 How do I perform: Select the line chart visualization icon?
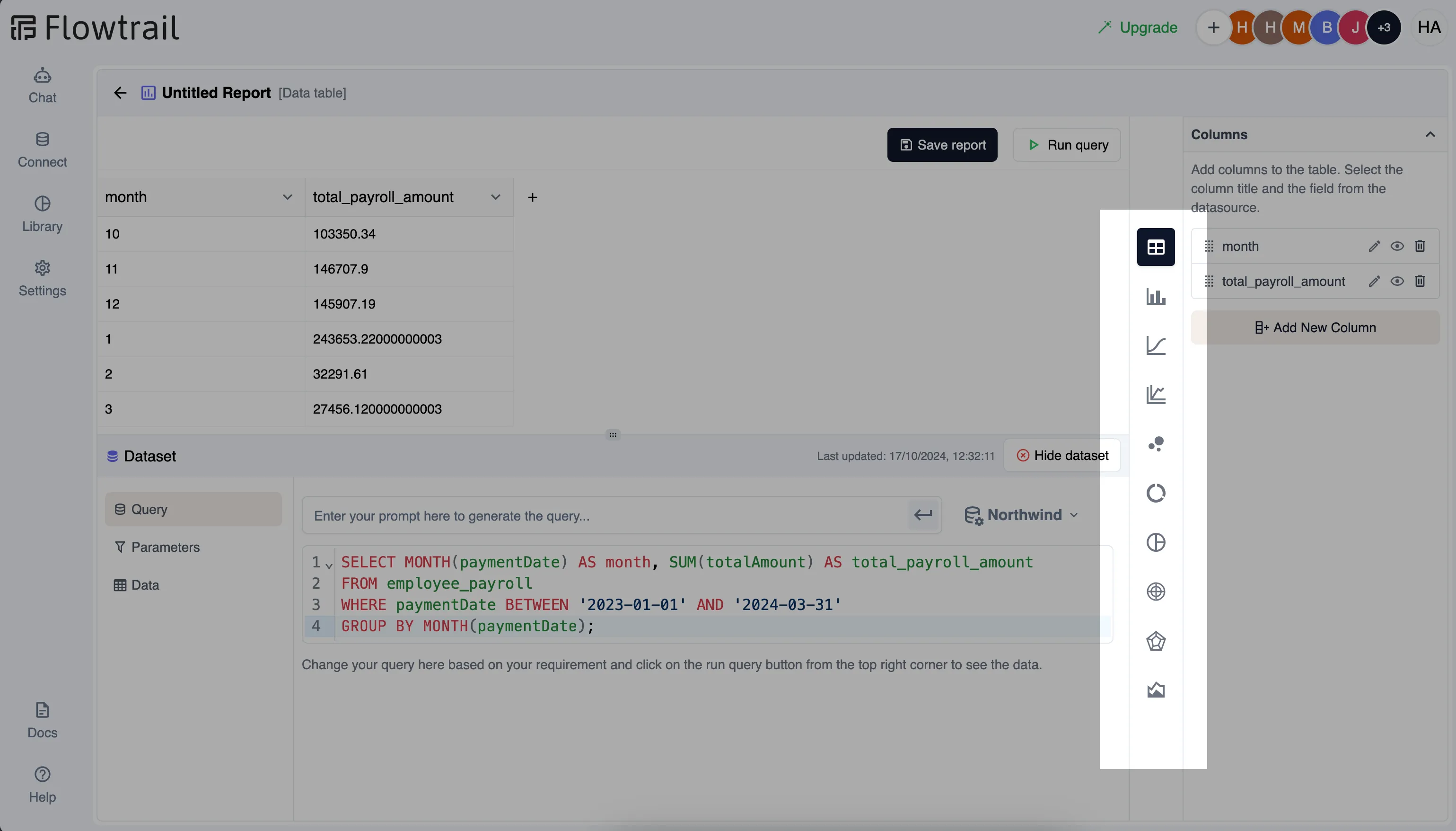[1155, 345]
